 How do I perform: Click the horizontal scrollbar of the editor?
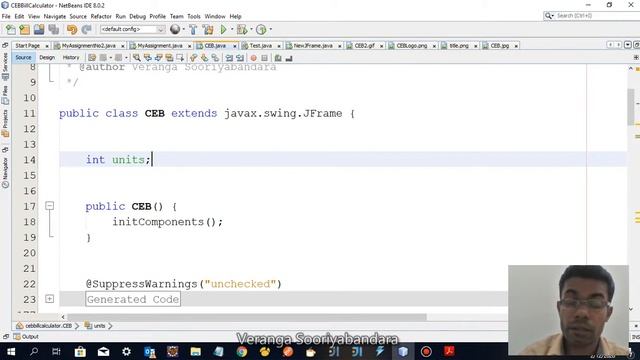click(247, 317)
